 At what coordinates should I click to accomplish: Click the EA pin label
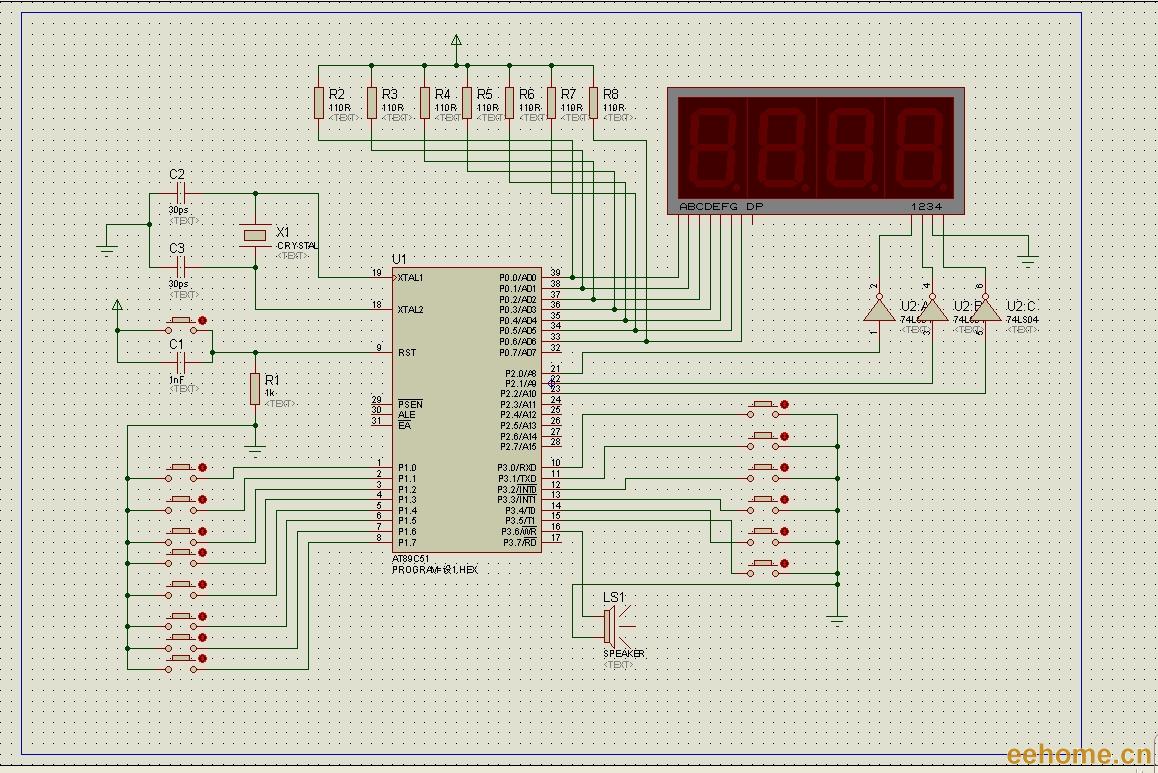point(403,425)
